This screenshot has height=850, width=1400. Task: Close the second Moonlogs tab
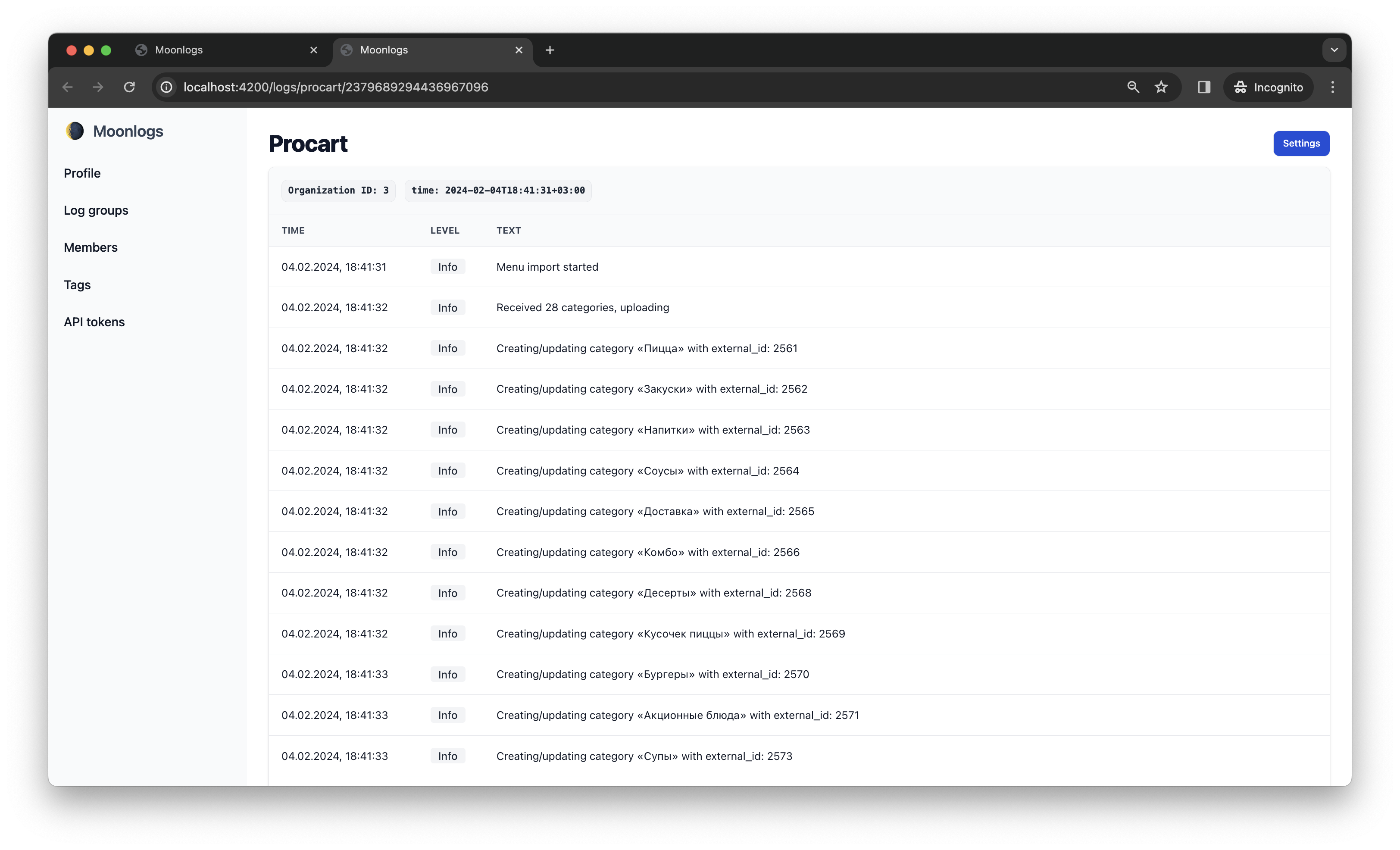(x=519, y=50)
